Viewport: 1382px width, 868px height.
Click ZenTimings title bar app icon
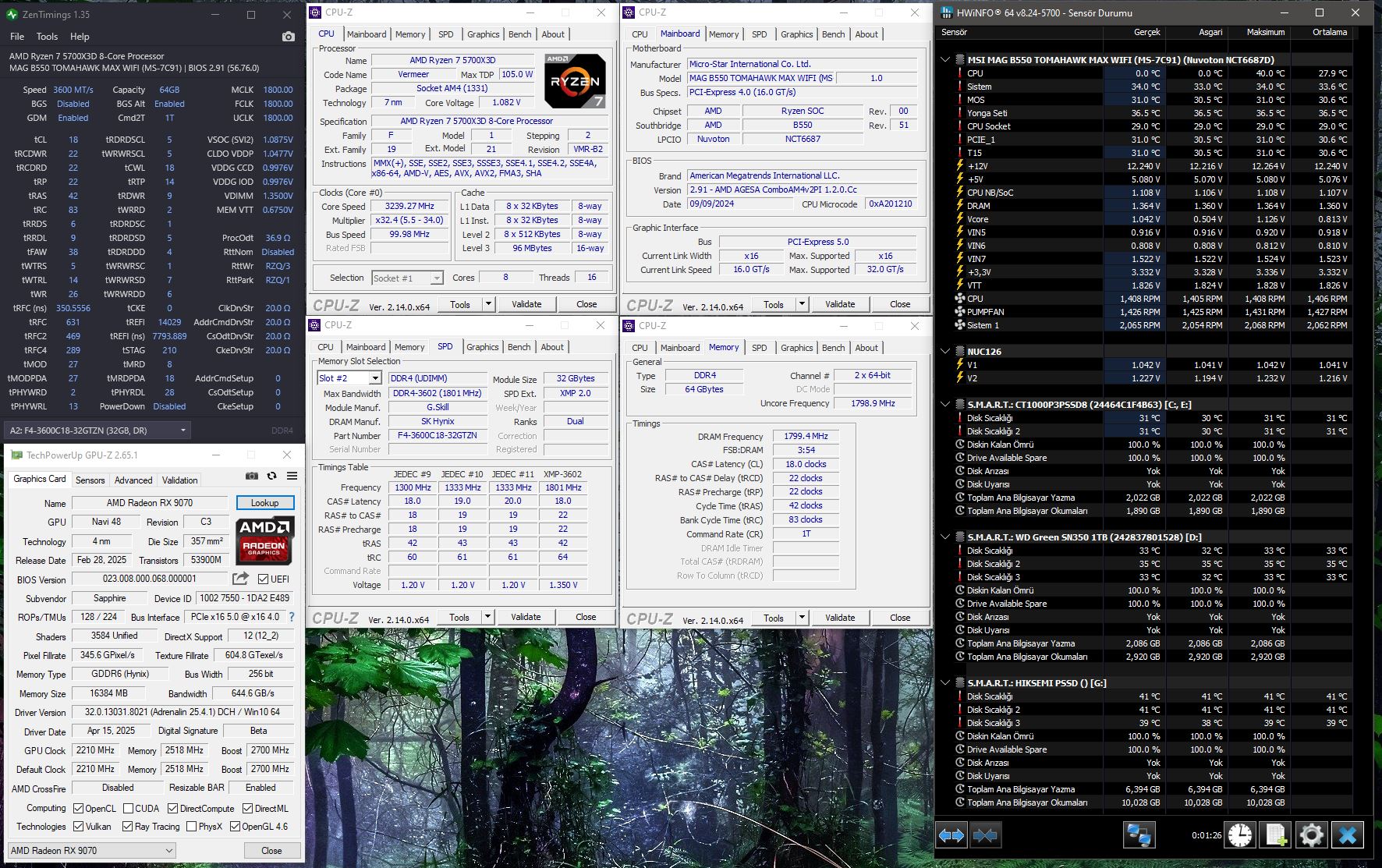(12, 14)
